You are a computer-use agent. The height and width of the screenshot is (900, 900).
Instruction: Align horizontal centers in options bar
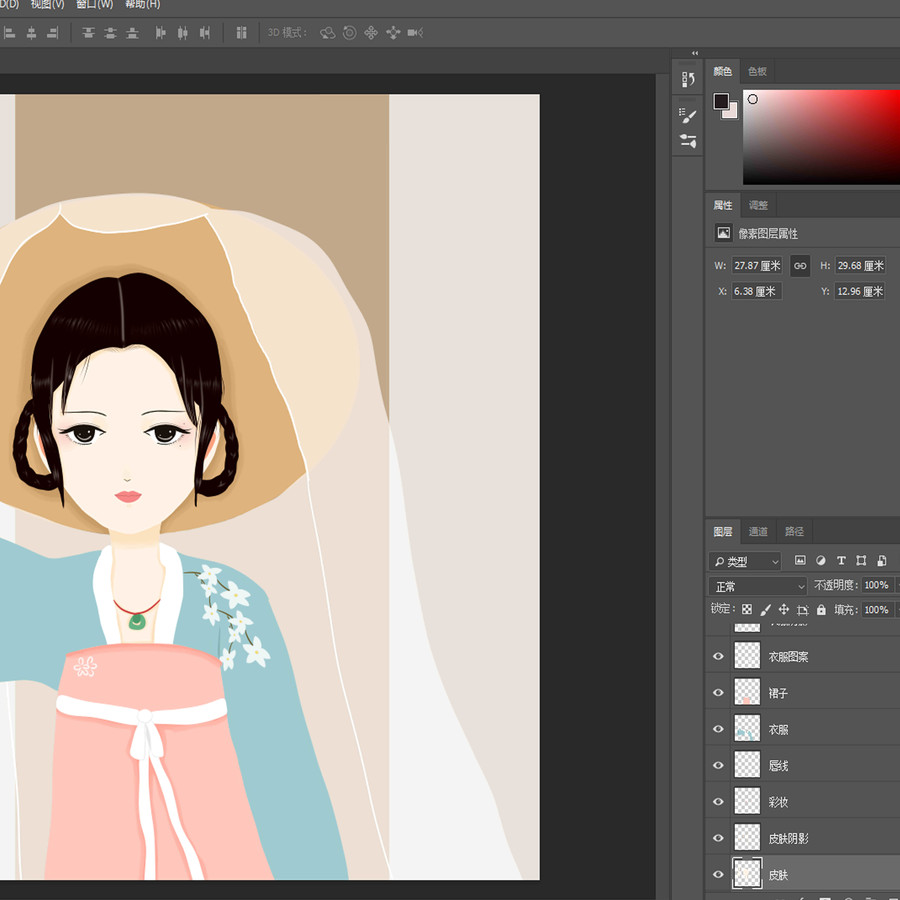pyautogui.click(x=32, y=33)
